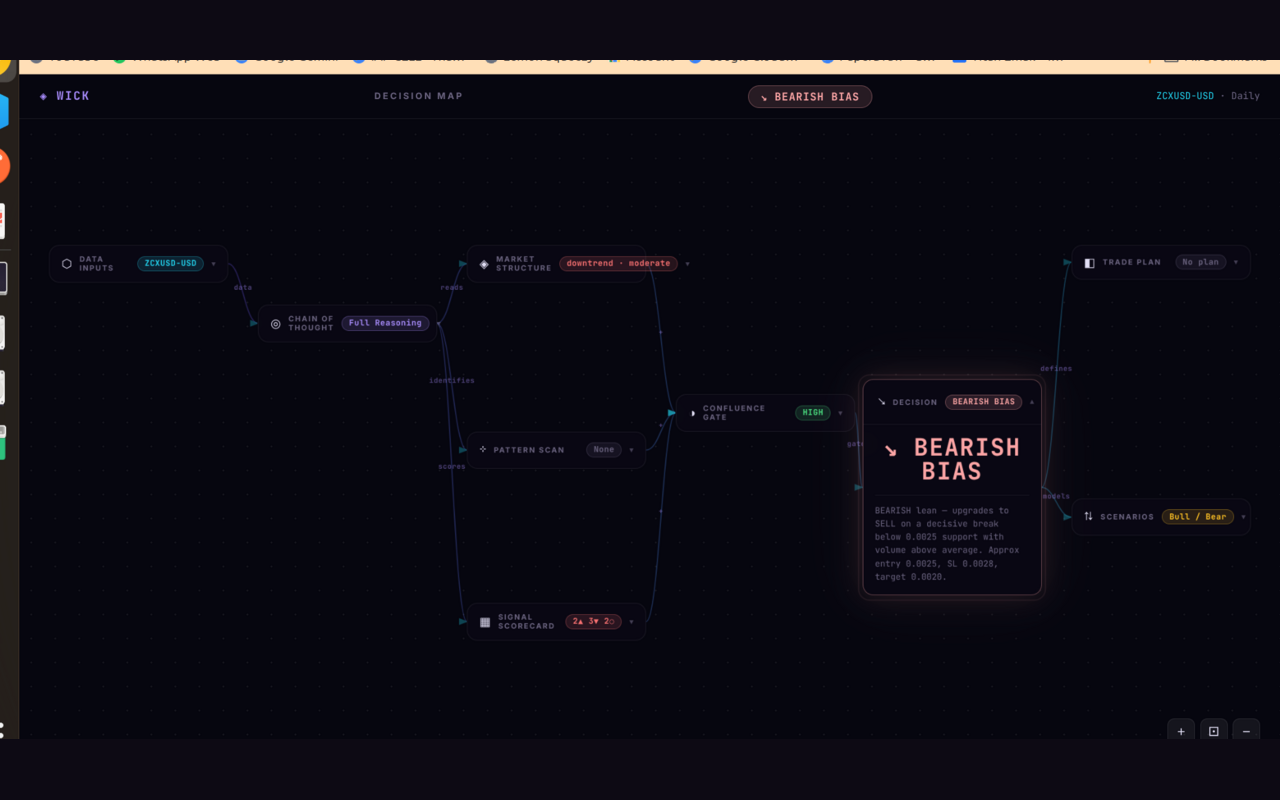This screenshot has width=1280, height=800.
Task: Click the DATA INPUTS node label
Action: (97, 264)
